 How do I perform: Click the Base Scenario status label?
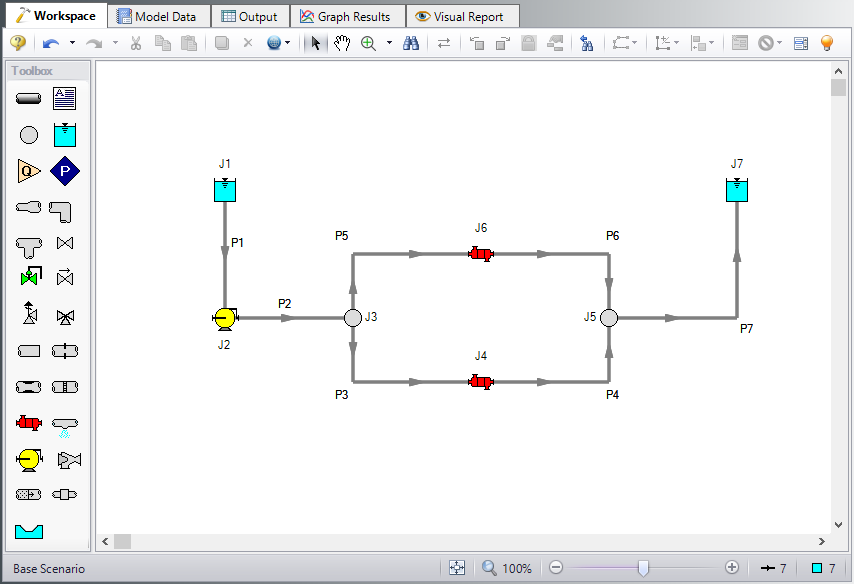point(49,569)
